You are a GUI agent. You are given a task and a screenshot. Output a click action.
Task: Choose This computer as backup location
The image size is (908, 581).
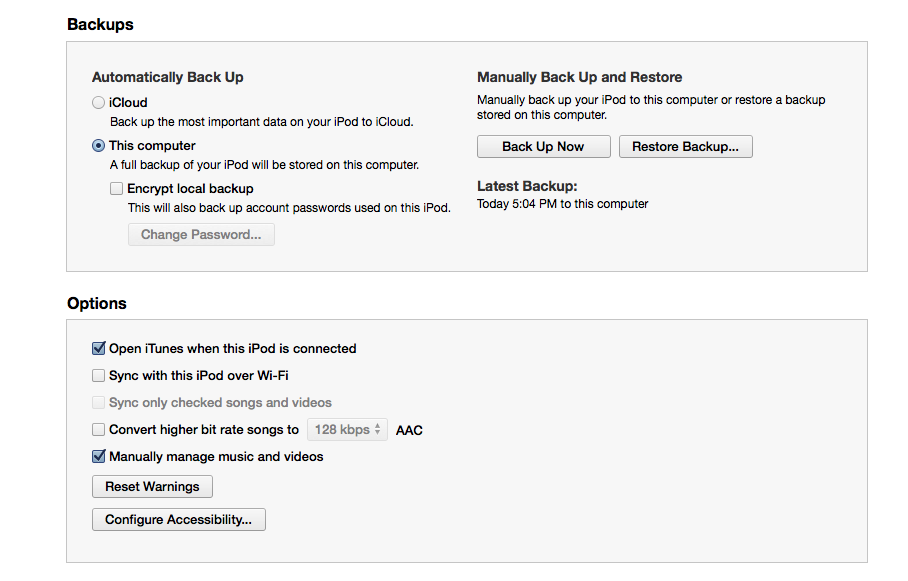[98, 146]
